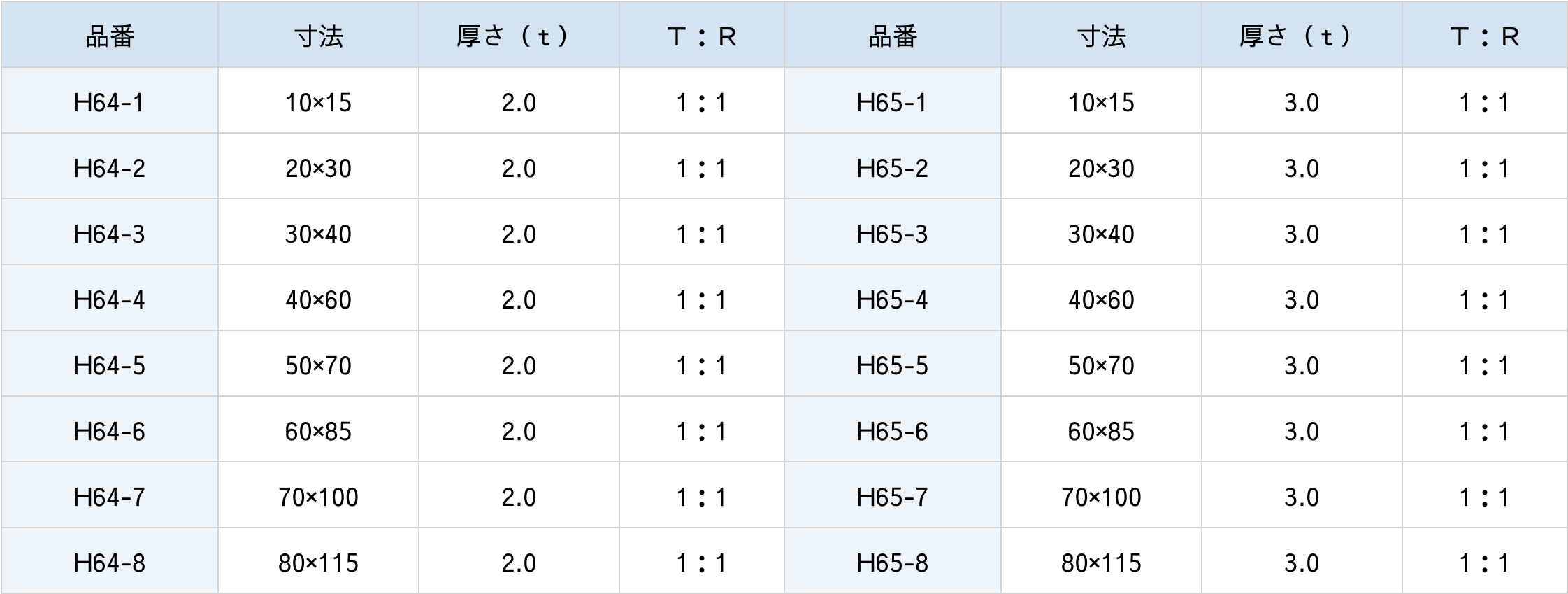Click the 60×85 size cell for H65-6
The image size is (1568, 594).
point(1101,432)
